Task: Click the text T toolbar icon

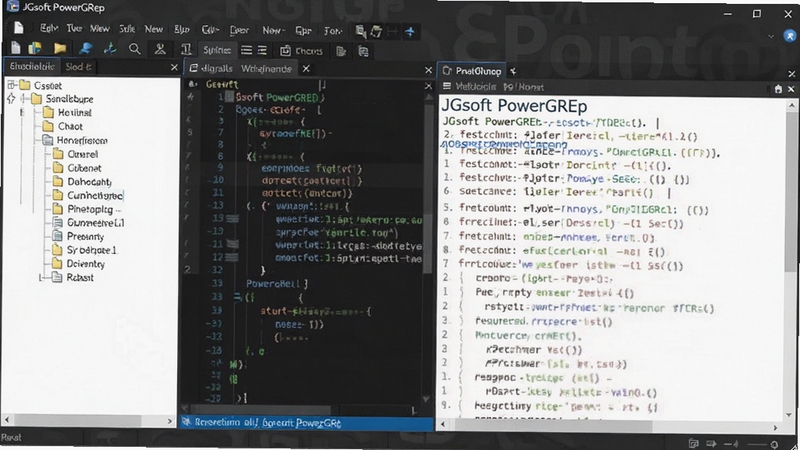Action: (x=186, y=49)
